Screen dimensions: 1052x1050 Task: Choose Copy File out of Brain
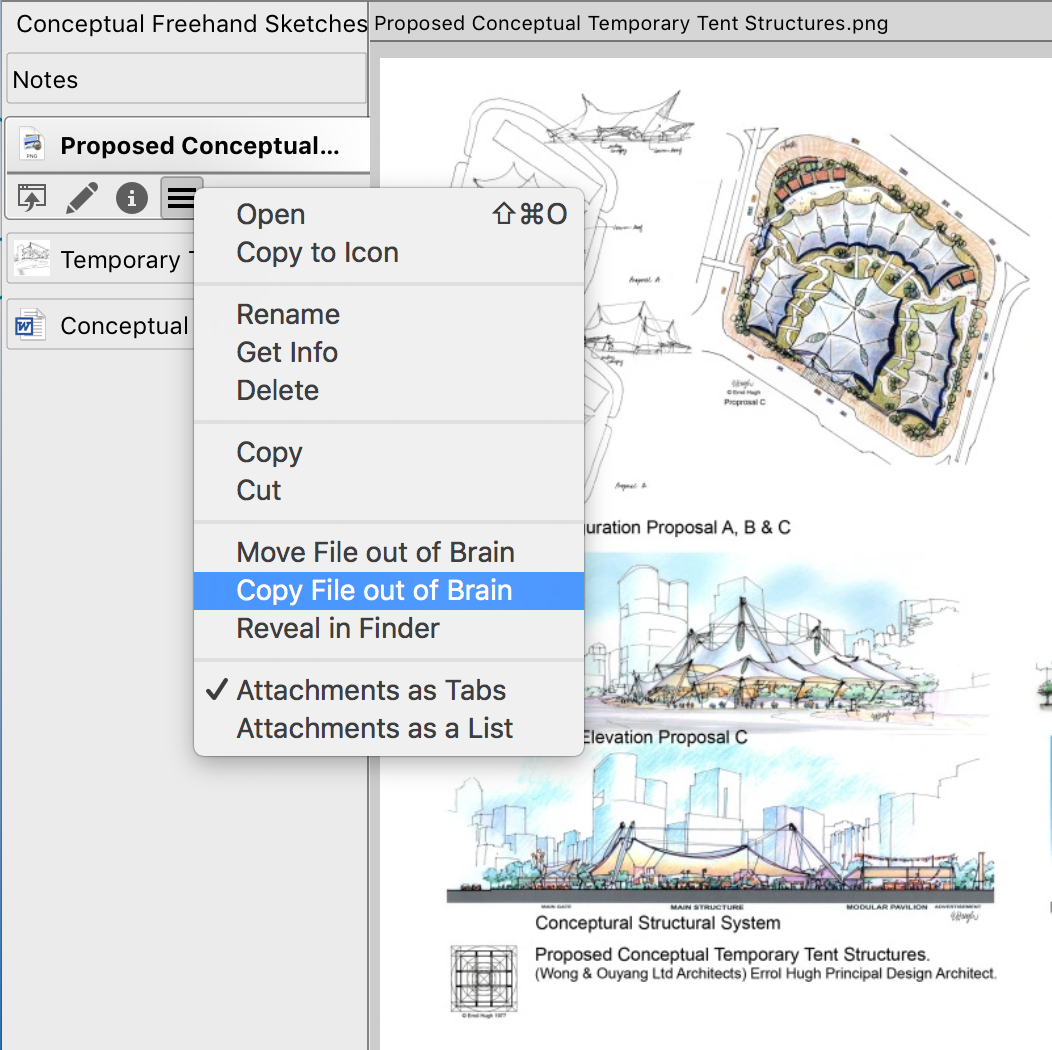pos(374,590)
